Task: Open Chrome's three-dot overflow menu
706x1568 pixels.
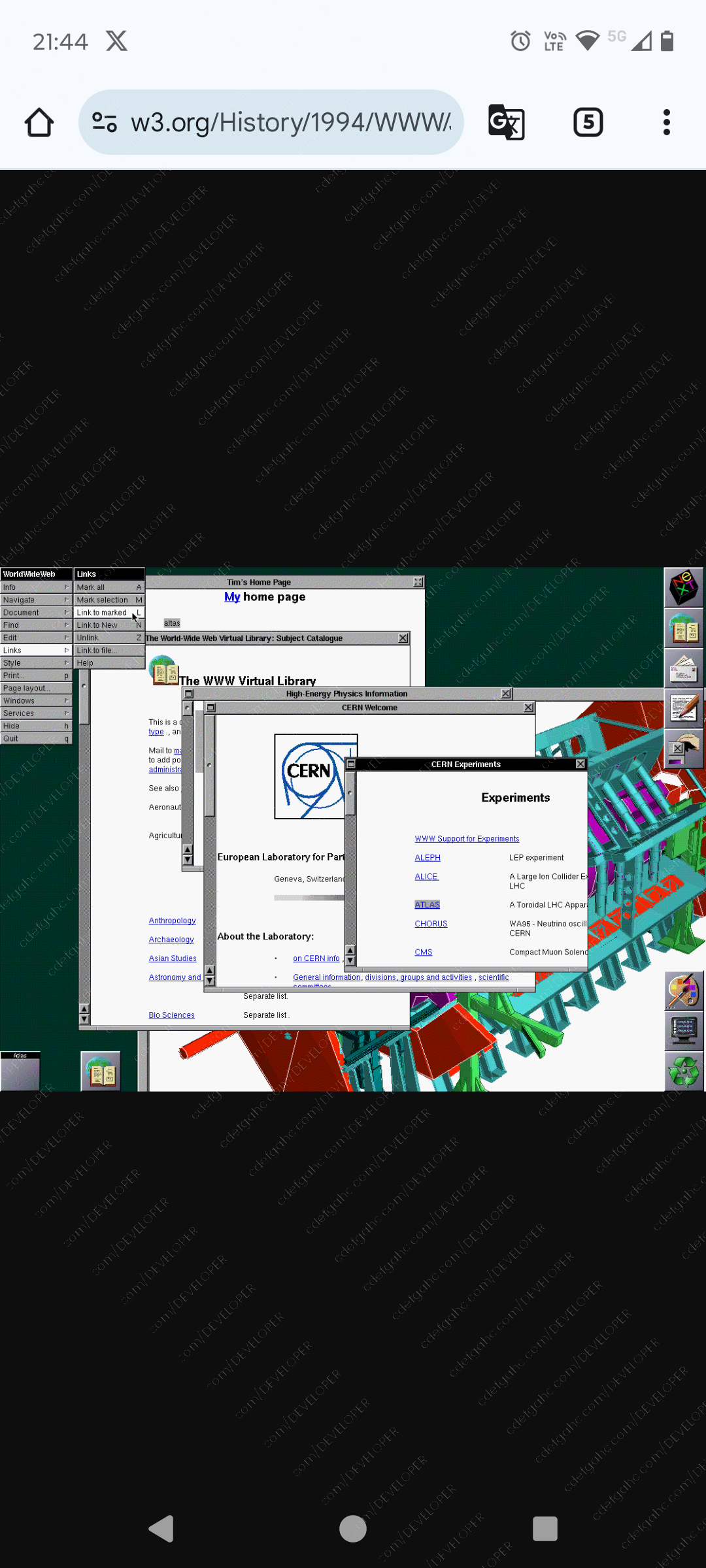Action: [666, 122]
